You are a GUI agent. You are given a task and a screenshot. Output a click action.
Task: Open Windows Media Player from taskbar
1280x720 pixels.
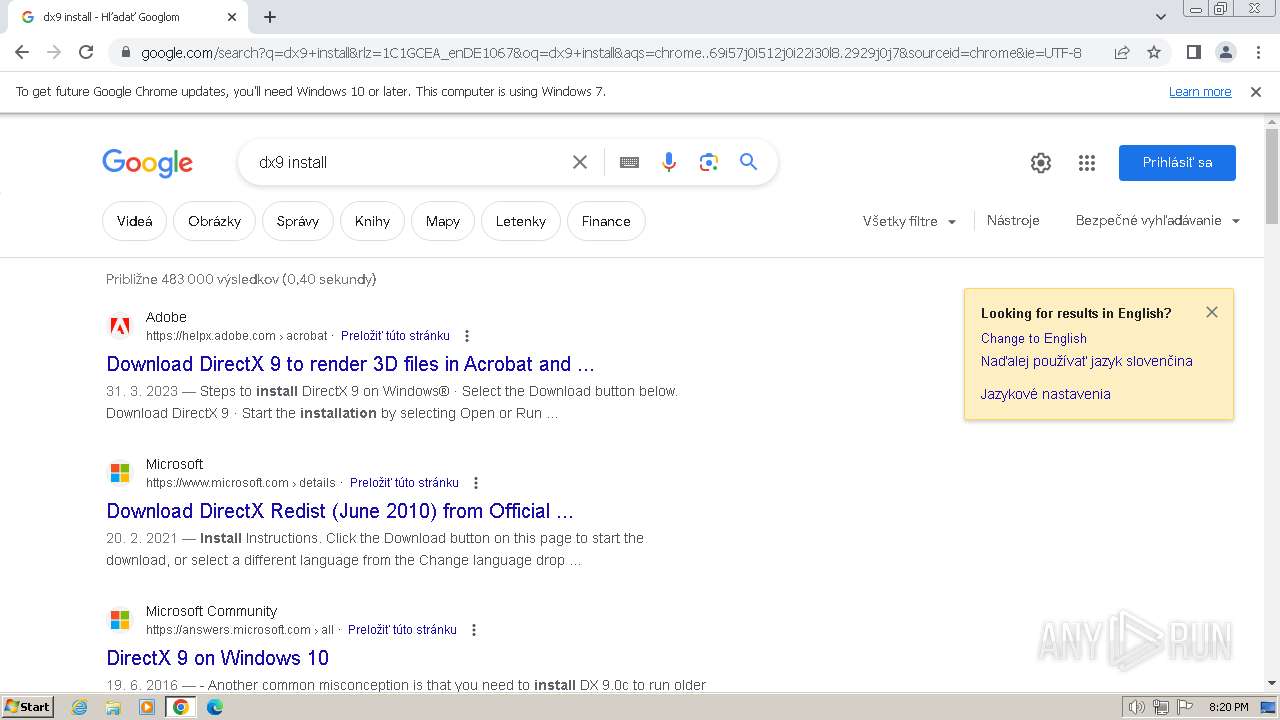(147, 707)
